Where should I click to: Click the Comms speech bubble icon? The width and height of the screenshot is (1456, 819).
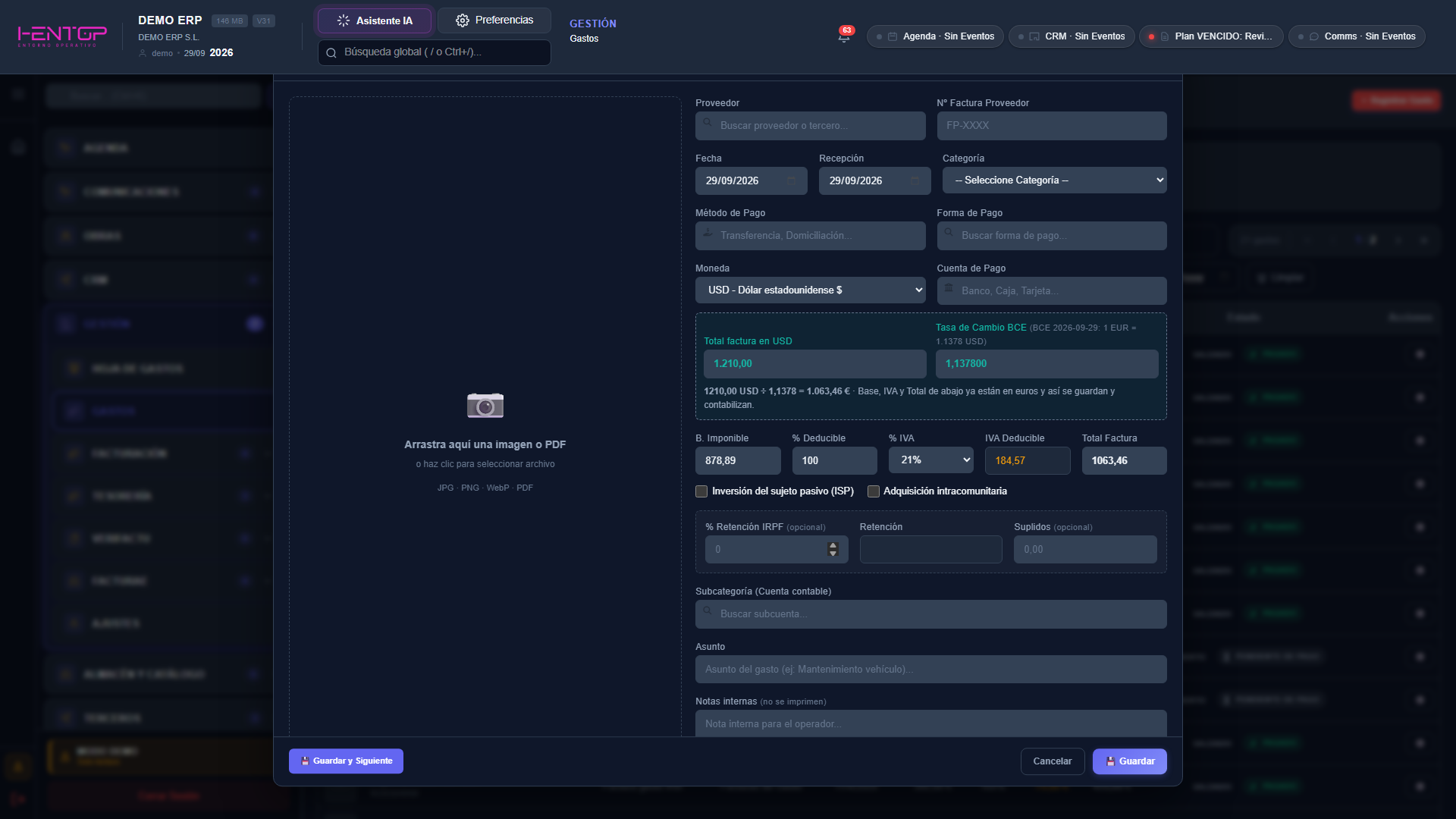coord(1314,36)
